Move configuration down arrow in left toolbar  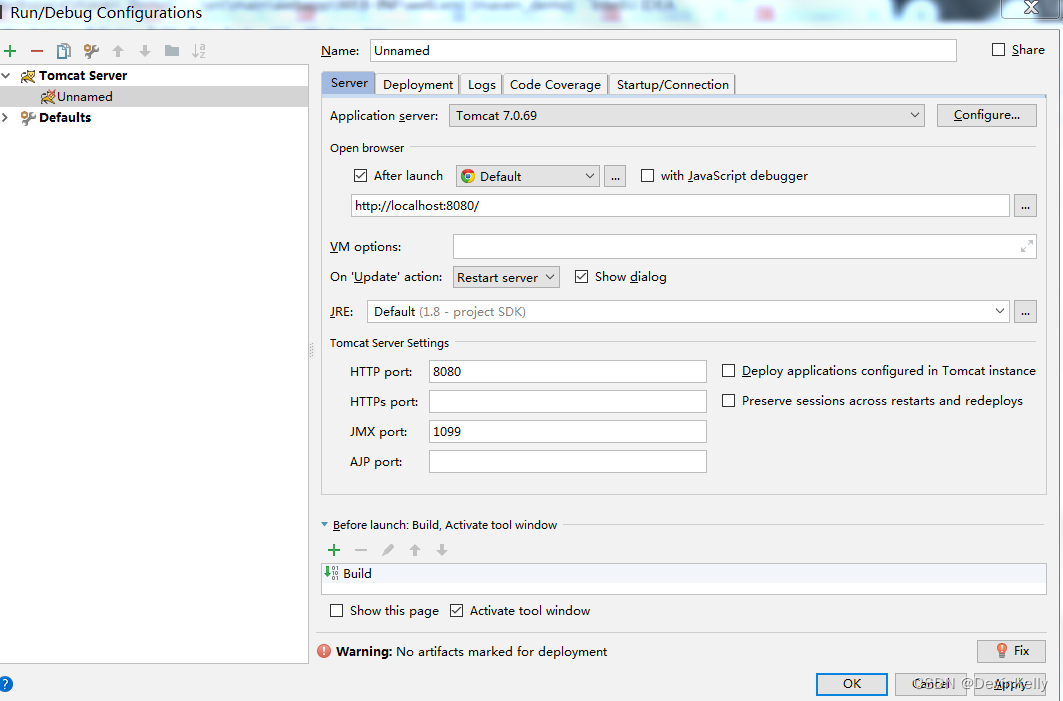(x=144, y=51)
